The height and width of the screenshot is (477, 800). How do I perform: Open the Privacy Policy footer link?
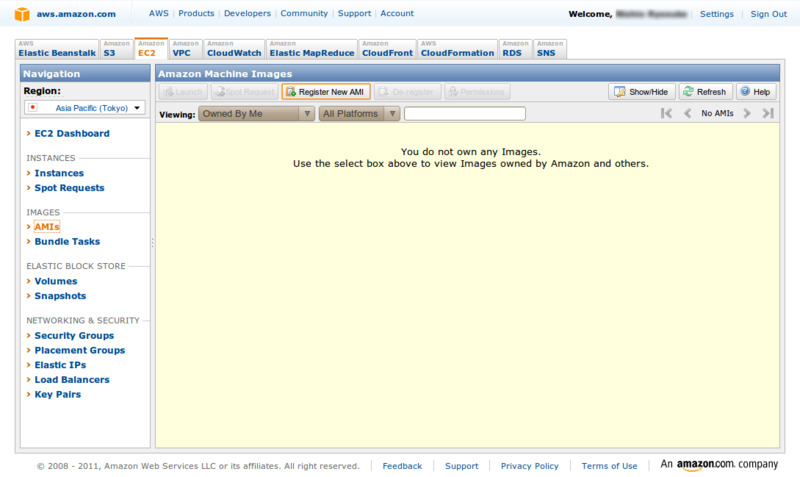coord(530,466)
